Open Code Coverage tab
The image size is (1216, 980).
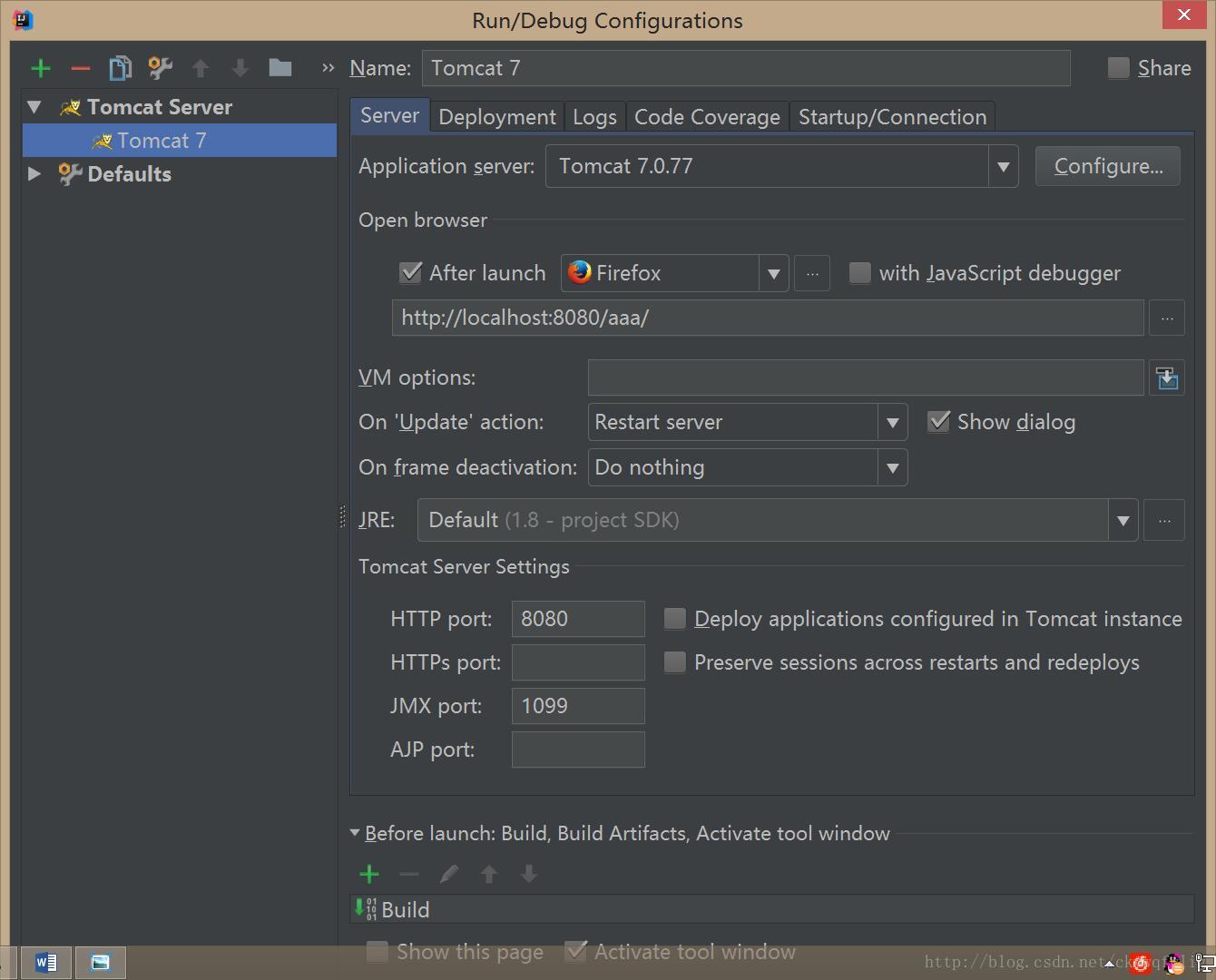(x=707, y=117)
